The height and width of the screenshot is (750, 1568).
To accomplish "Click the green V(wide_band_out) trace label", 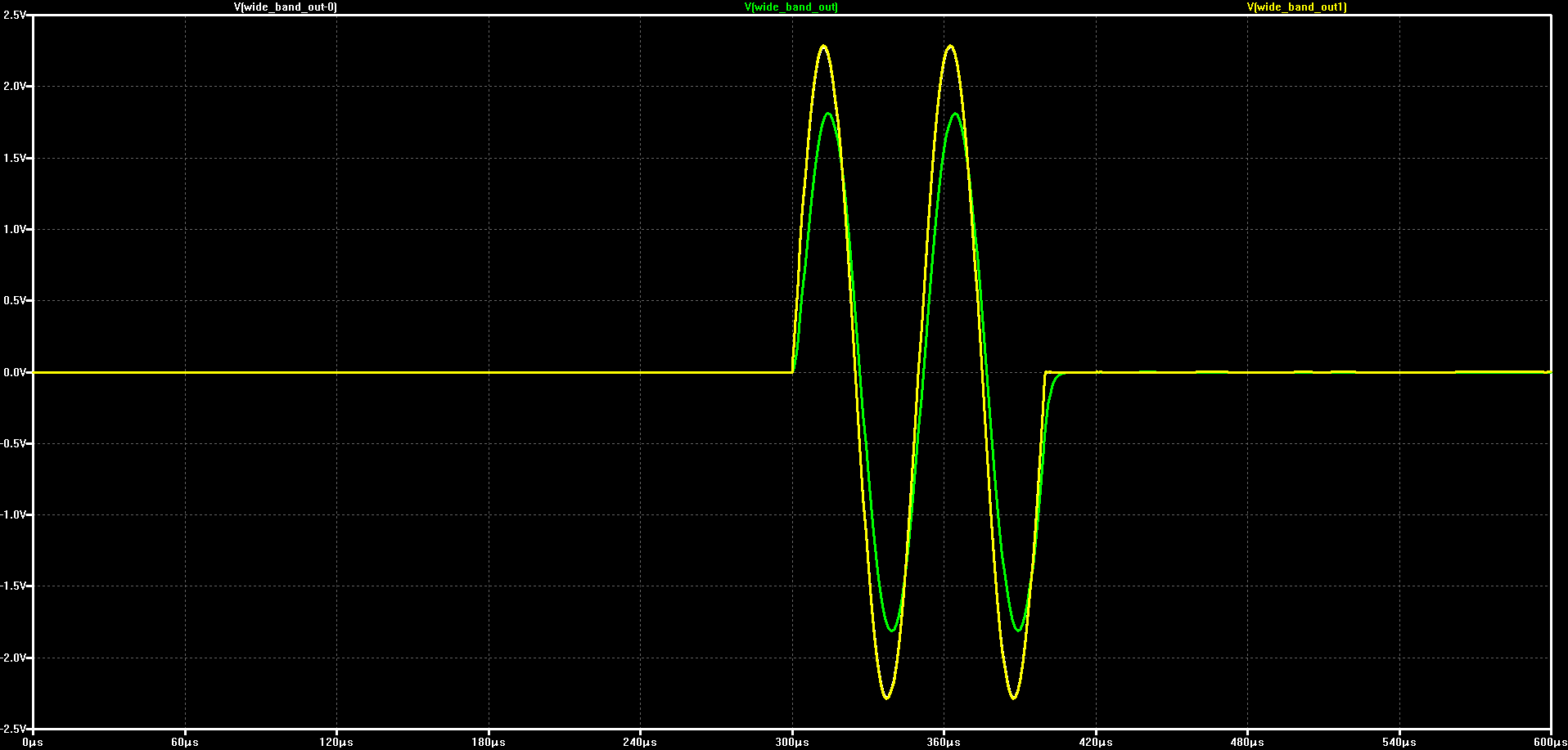I will coord(791,7).
